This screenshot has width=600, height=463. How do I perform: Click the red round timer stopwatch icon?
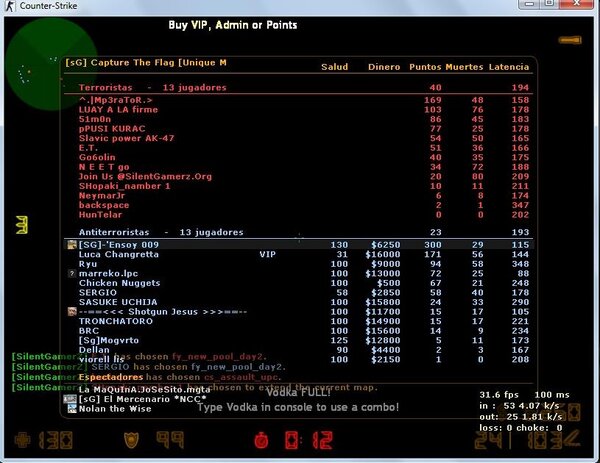click(x=262, y=440)
